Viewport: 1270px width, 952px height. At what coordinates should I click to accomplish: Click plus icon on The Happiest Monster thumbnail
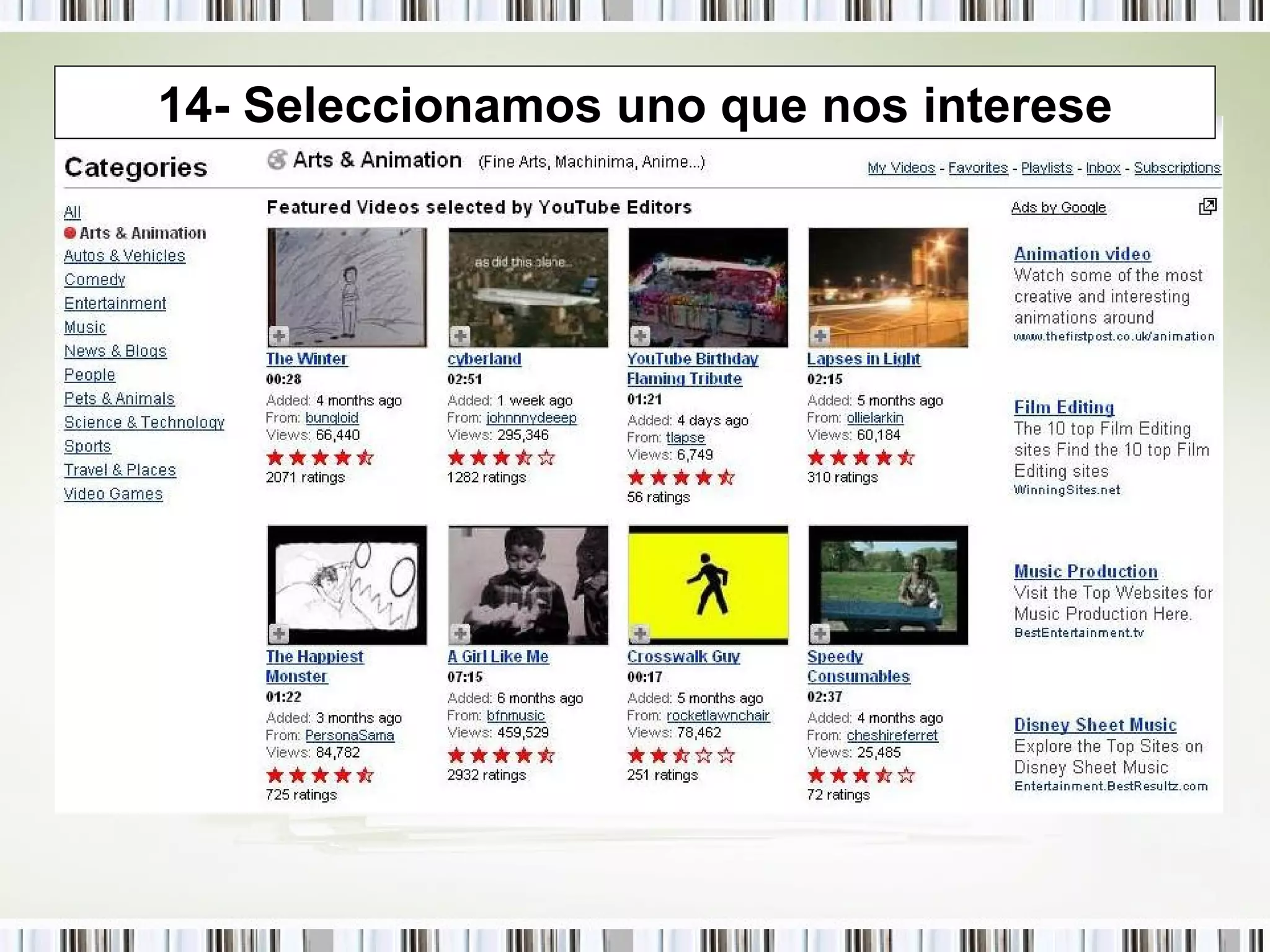[278, 633]
